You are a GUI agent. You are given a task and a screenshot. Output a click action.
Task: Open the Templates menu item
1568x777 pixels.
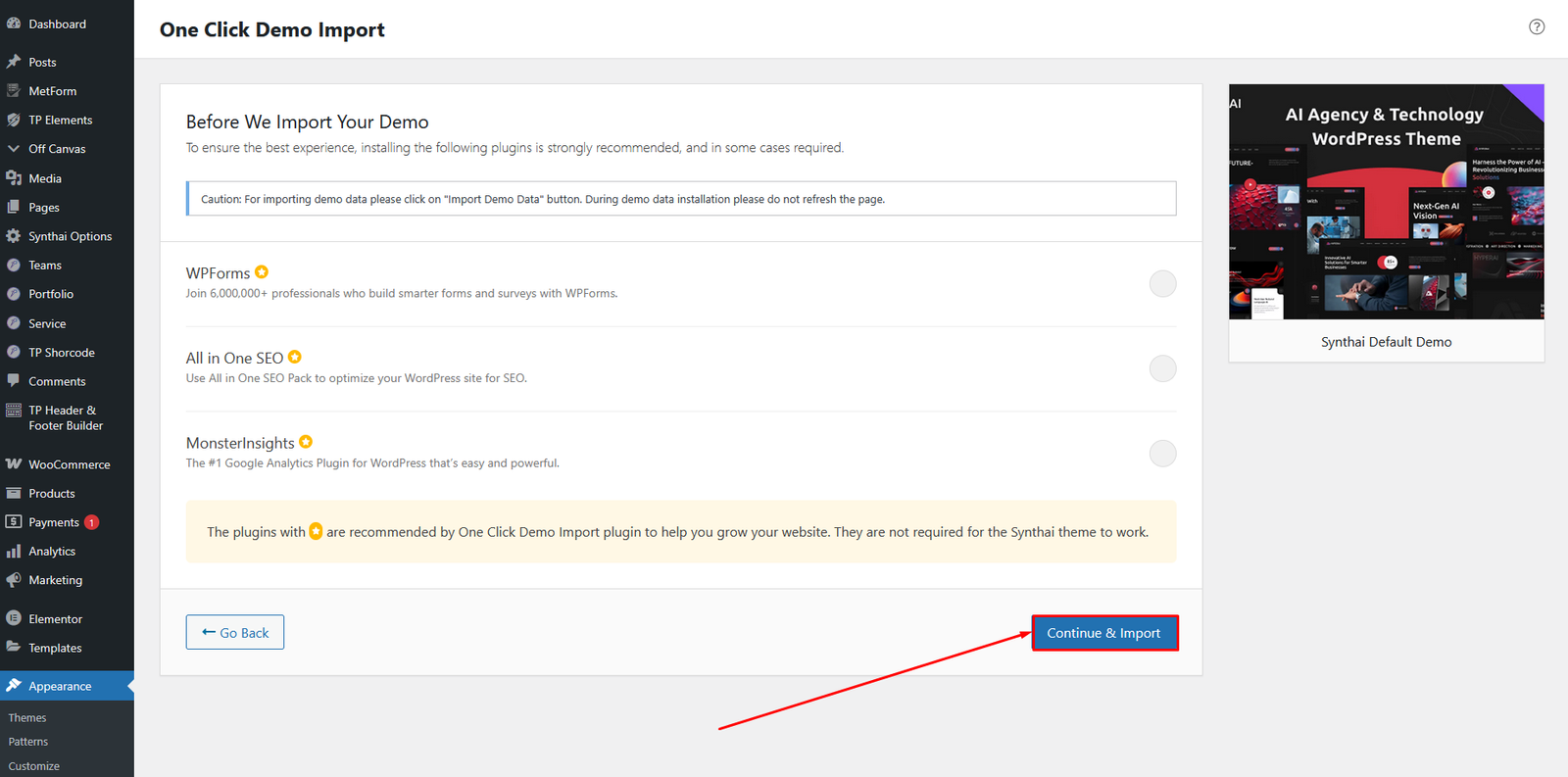coord(67,648)
